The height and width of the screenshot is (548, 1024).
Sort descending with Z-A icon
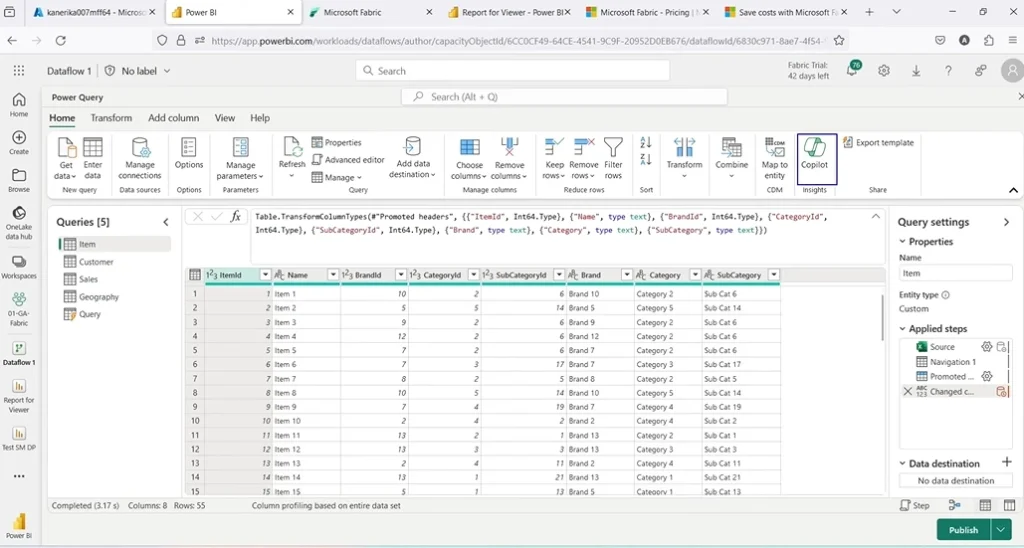(646, 159)
